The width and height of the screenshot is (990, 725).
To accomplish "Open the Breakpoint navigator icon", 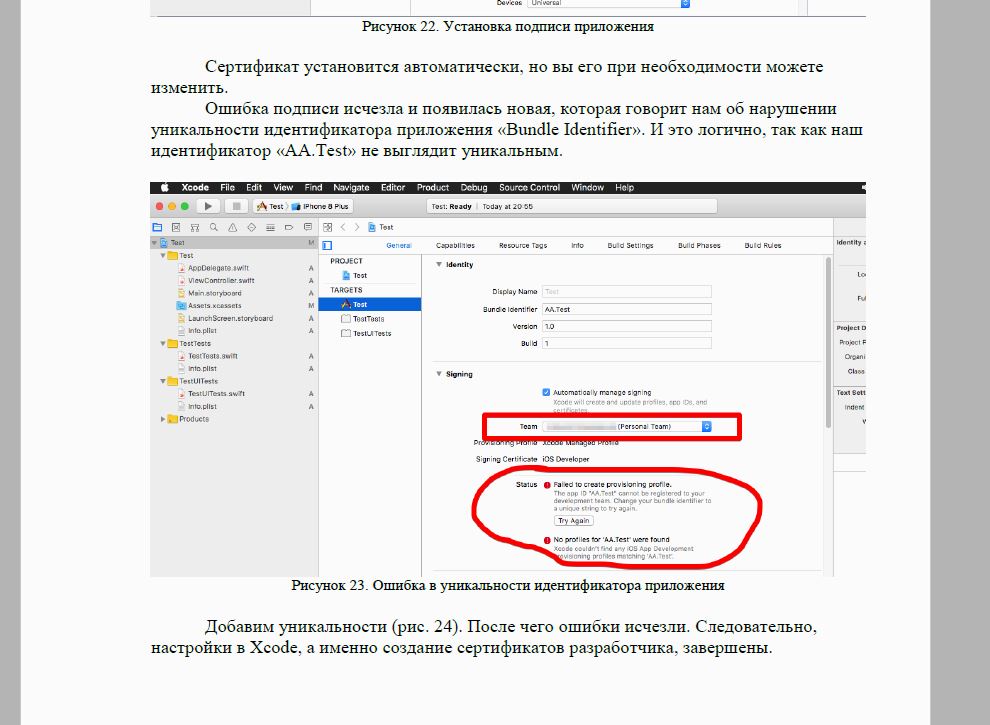I will [289, 227].
